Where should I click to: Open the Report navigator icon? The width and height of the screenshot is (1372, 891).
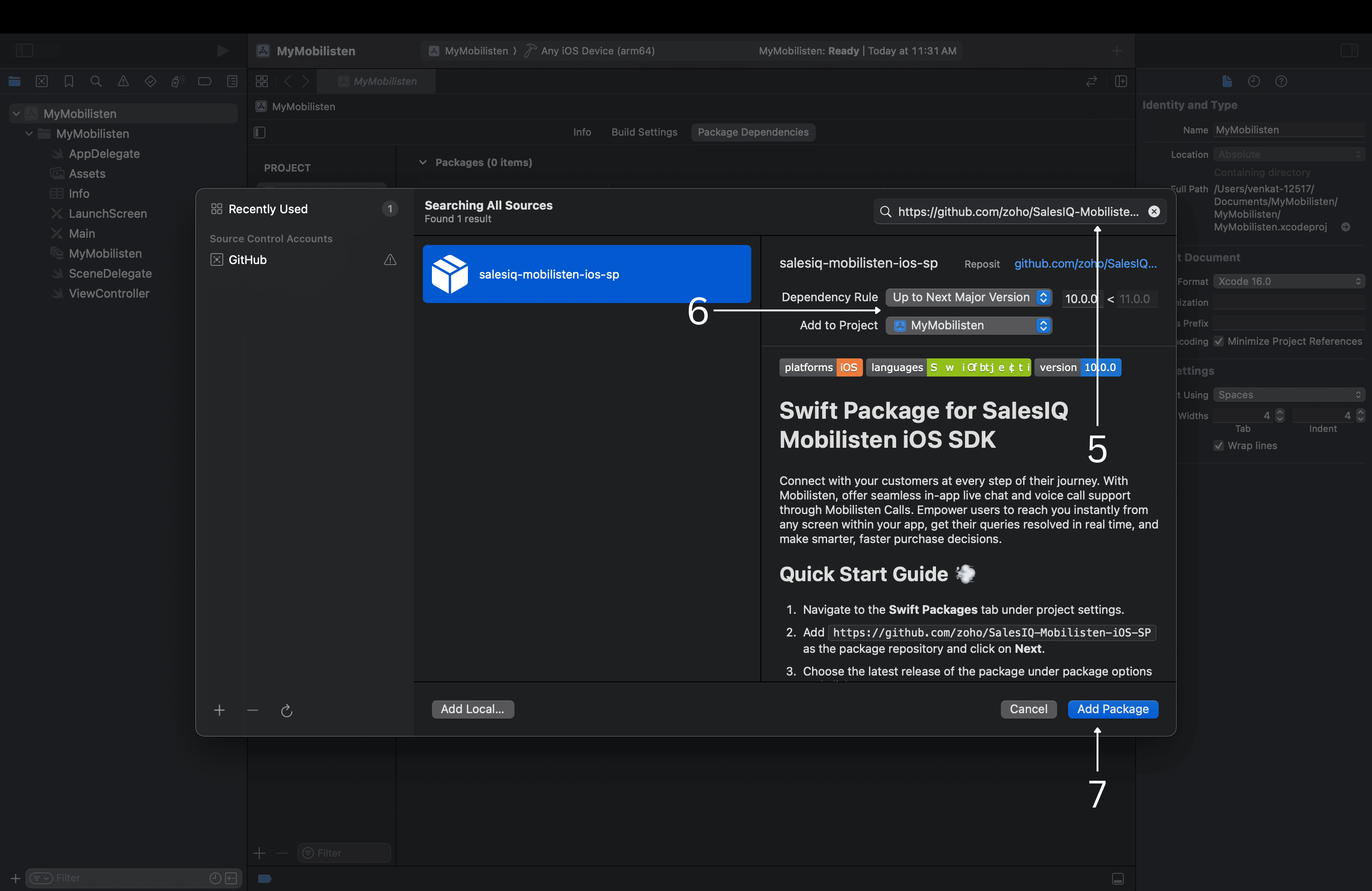click(x=232, y=81)
